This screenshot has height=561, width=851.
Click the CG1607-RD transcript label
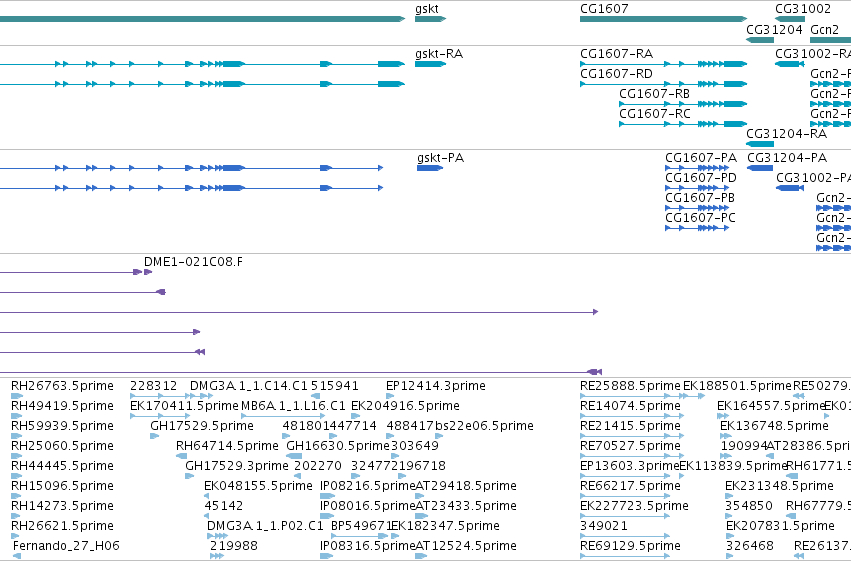pyautogui.click(x=617, y=74)
